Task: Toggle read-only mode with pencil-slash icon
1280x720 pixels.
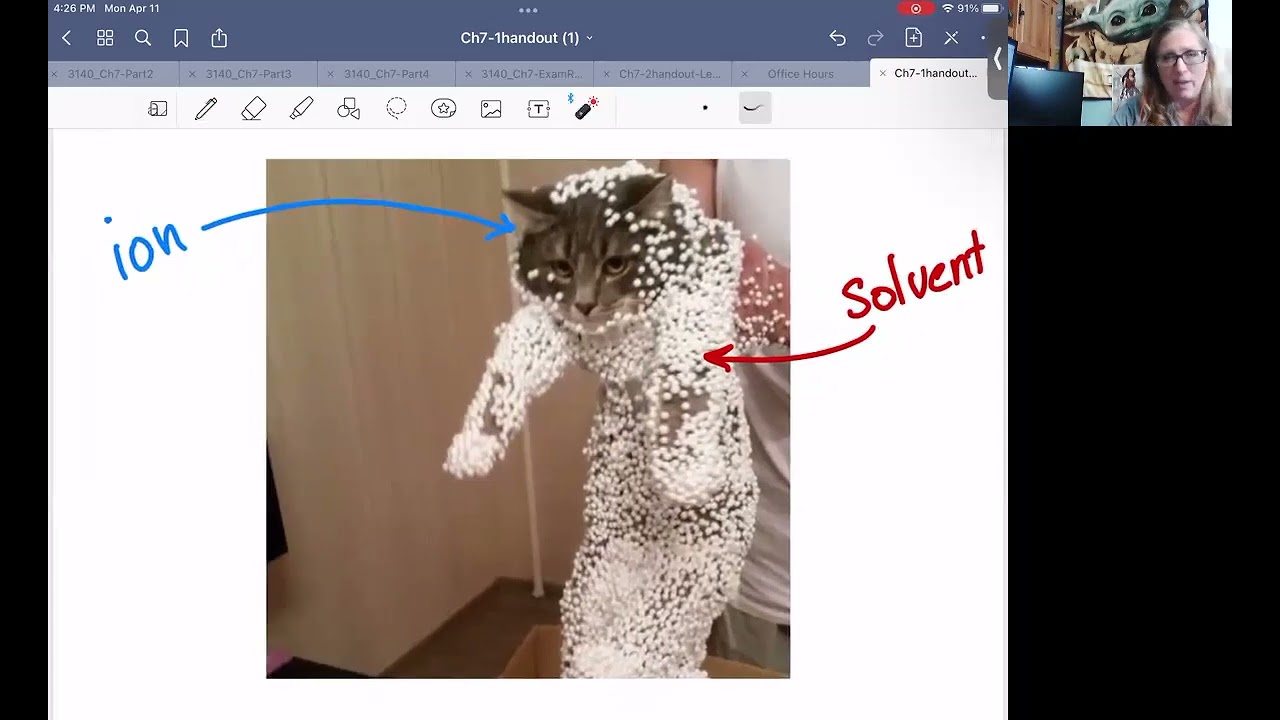Action: point(951,38)
